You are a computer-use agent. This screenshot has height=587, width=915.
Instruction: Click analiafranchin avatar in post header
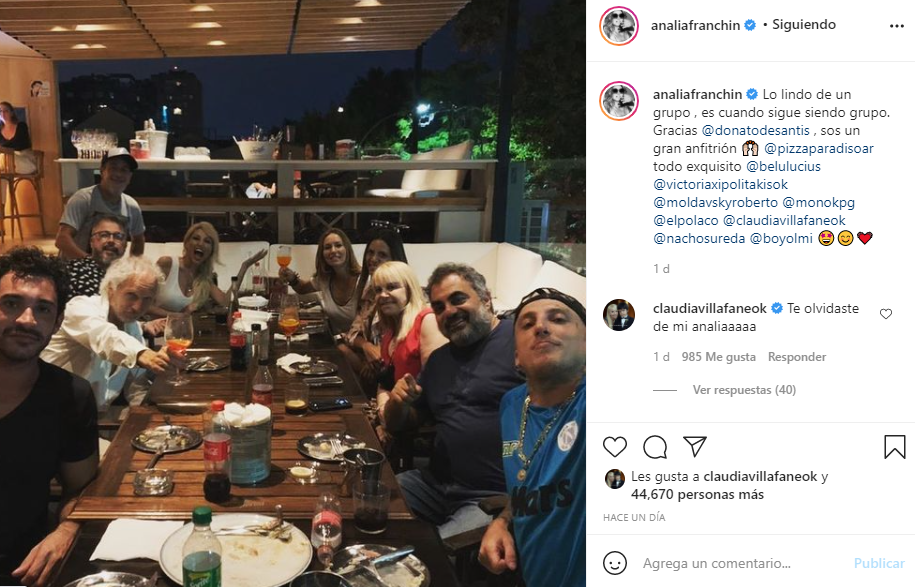pos(619,26)
